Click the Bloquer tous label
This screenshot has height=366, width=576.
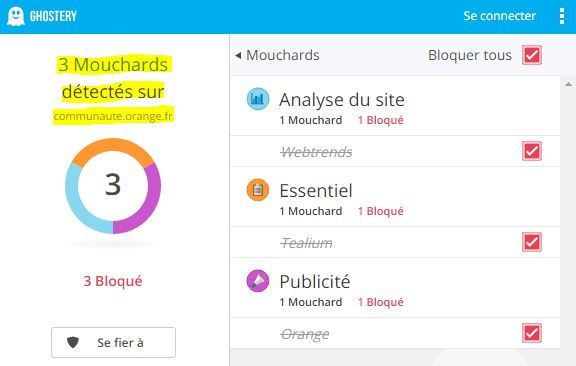click(x=470, y=55)
